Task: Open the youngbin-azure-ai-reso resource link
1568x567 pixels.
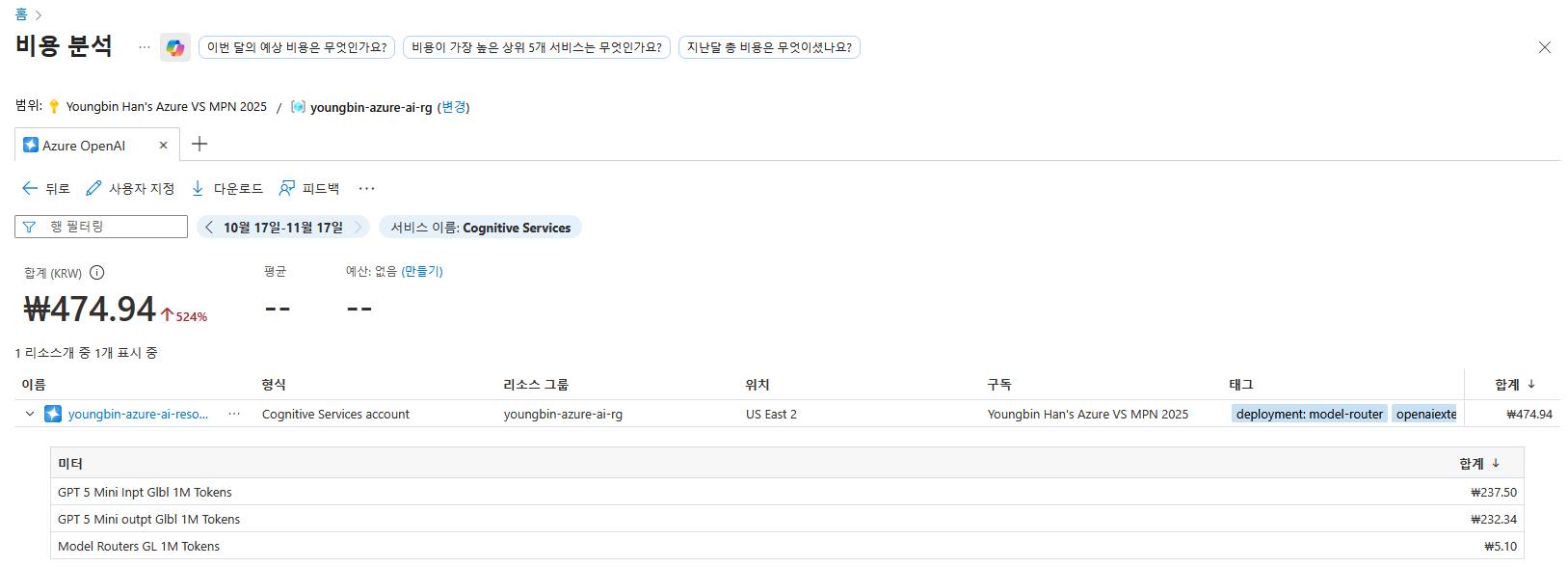Action: pyautogui.click(x=138, y=414)
